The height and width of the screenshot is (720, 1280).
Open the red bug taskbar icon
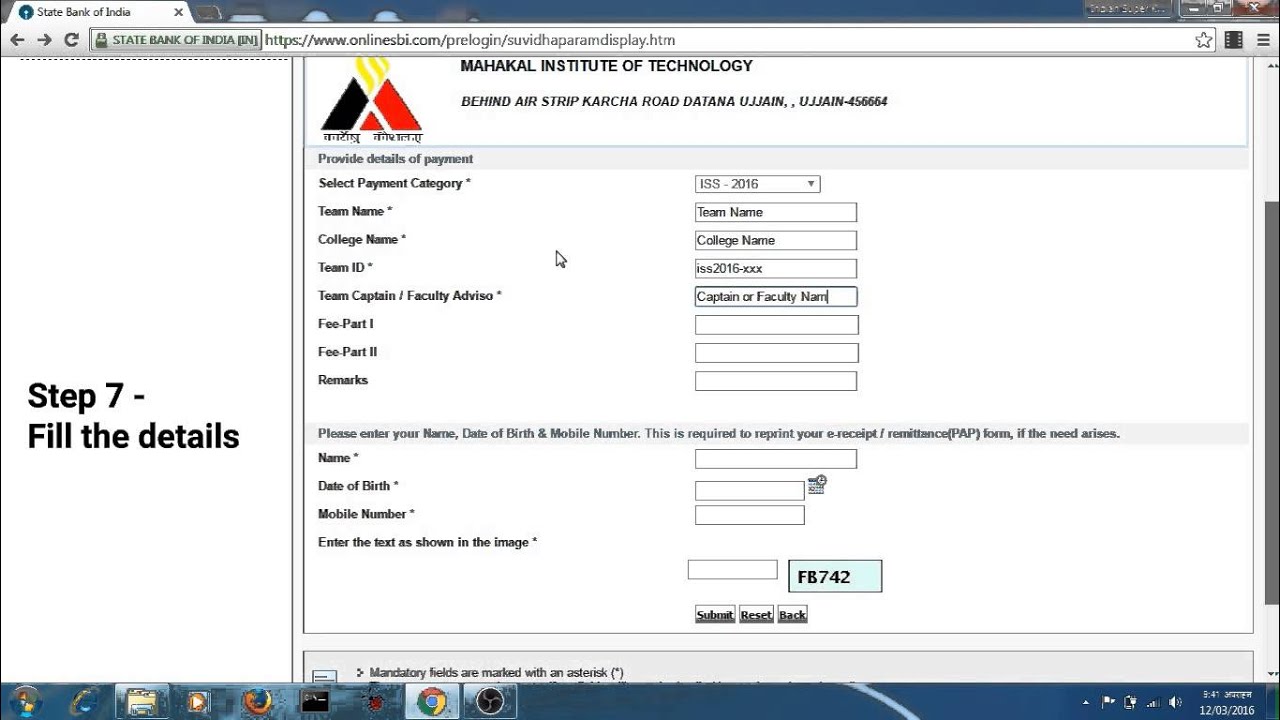coord(376,702)
